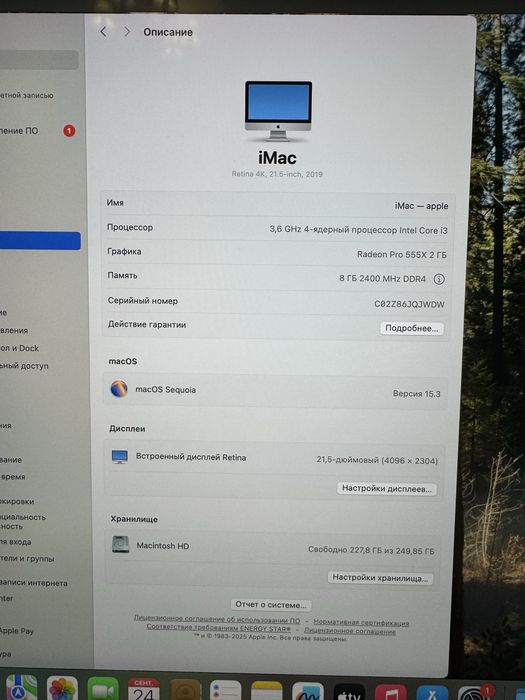
Task: Open the software license agreement link
Action: (217, 619)
